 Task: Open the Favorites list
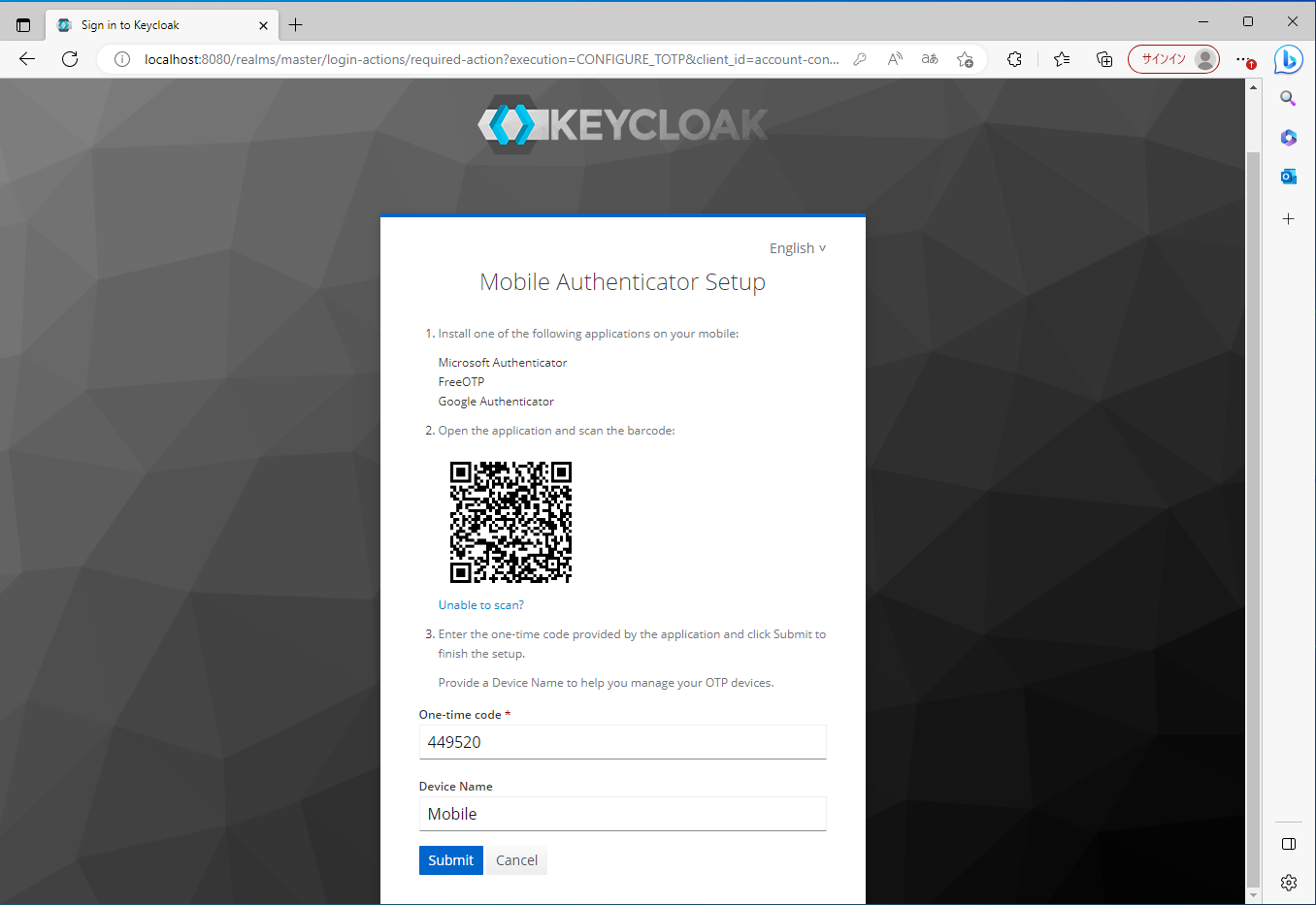1061,59
